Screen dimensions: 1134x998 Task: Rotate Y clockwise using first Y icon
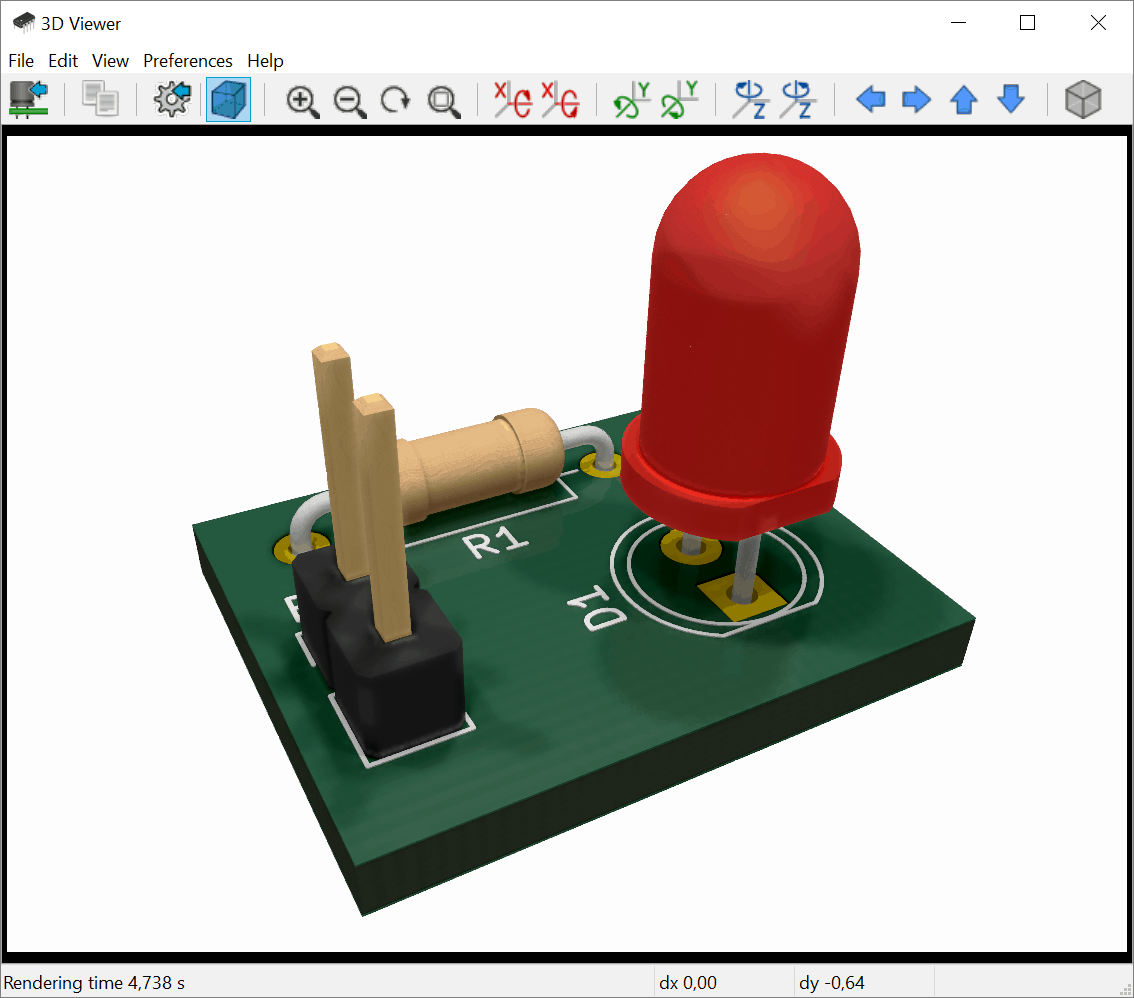[632, 100]
